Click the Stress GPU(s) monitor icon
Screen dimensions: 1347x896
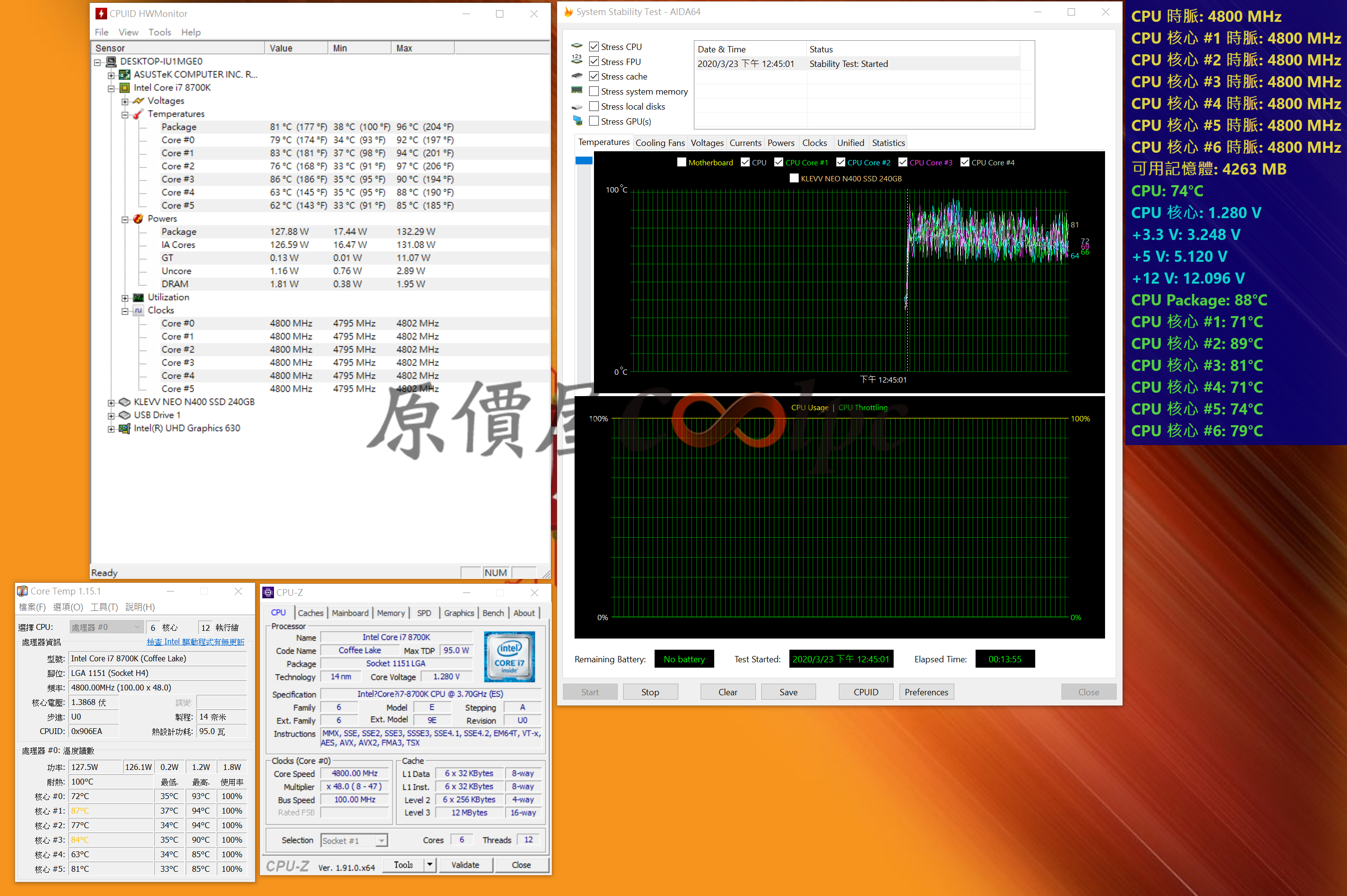point(577,121)
